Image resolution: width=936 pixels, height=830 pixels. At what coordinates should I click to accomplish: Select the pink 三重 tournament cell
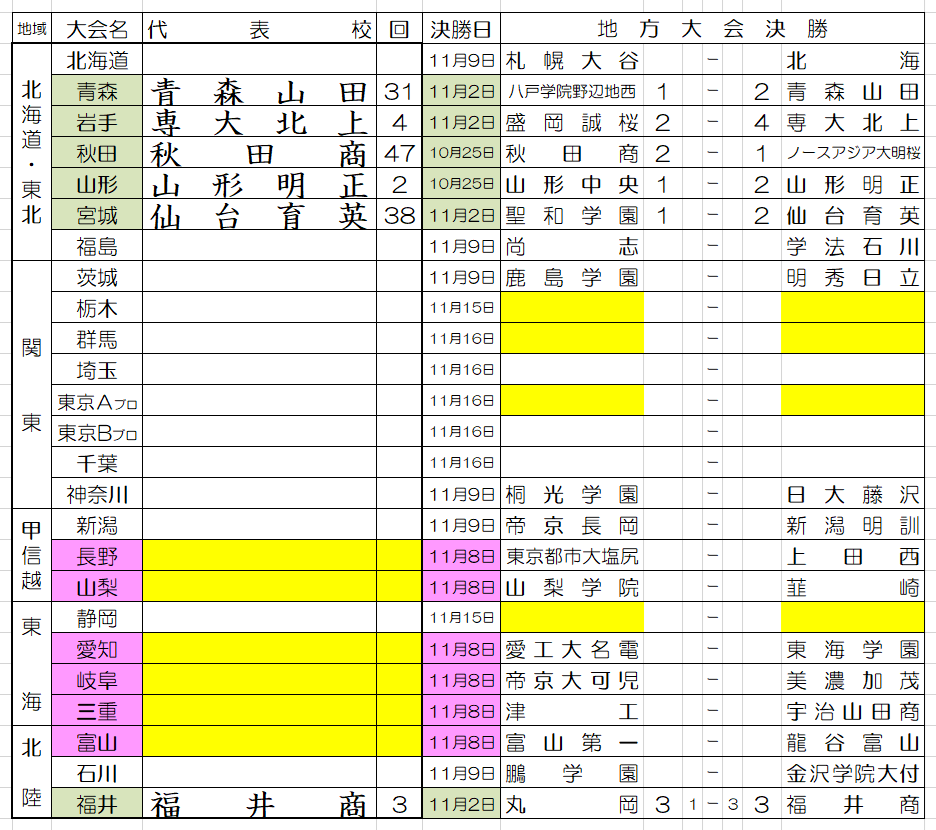97,711
